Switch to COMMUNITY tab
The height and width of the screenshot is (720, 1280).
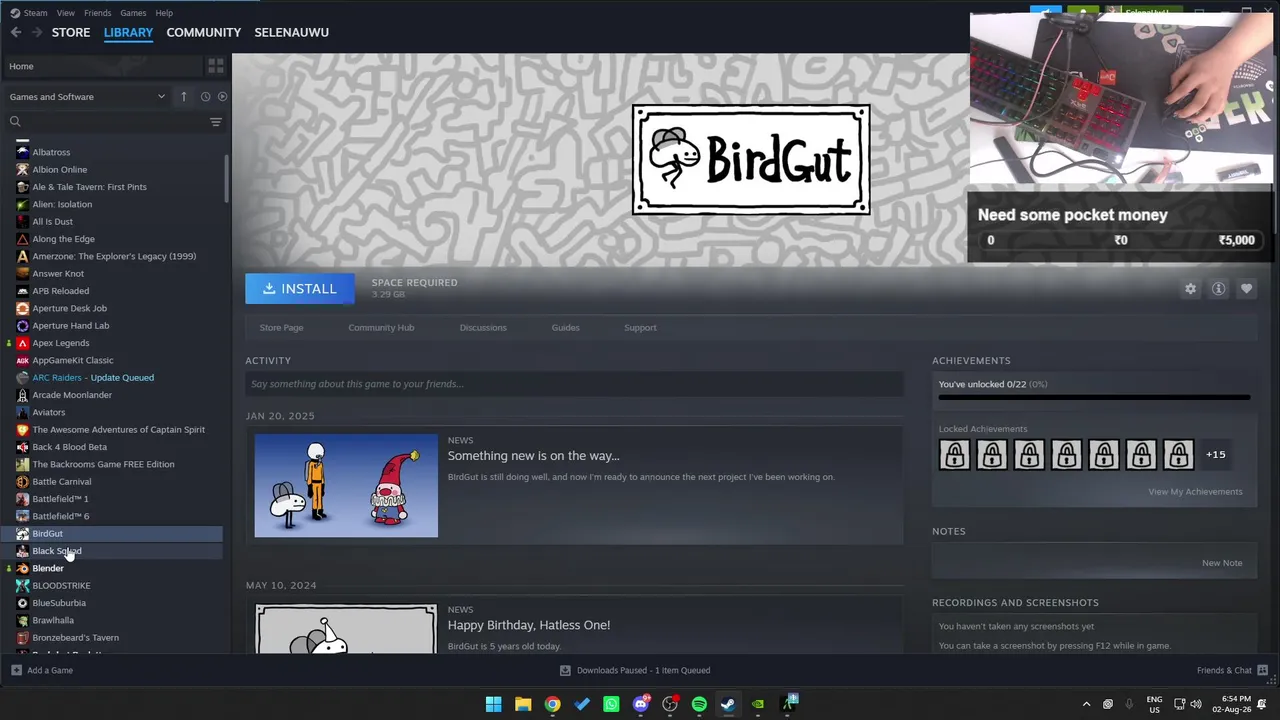[x=204, y=32]
